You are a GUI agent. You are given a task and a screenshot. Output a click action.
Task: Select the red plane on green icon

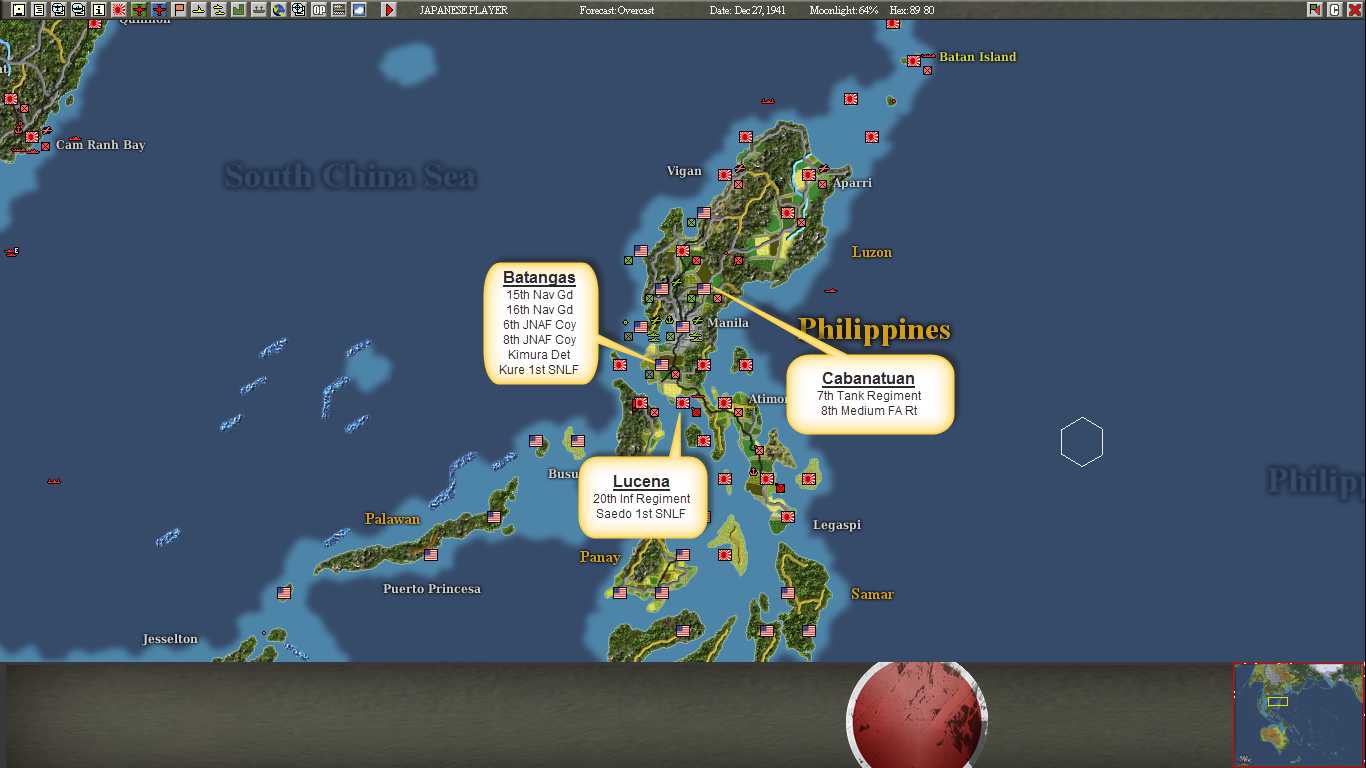coord(139,10)
